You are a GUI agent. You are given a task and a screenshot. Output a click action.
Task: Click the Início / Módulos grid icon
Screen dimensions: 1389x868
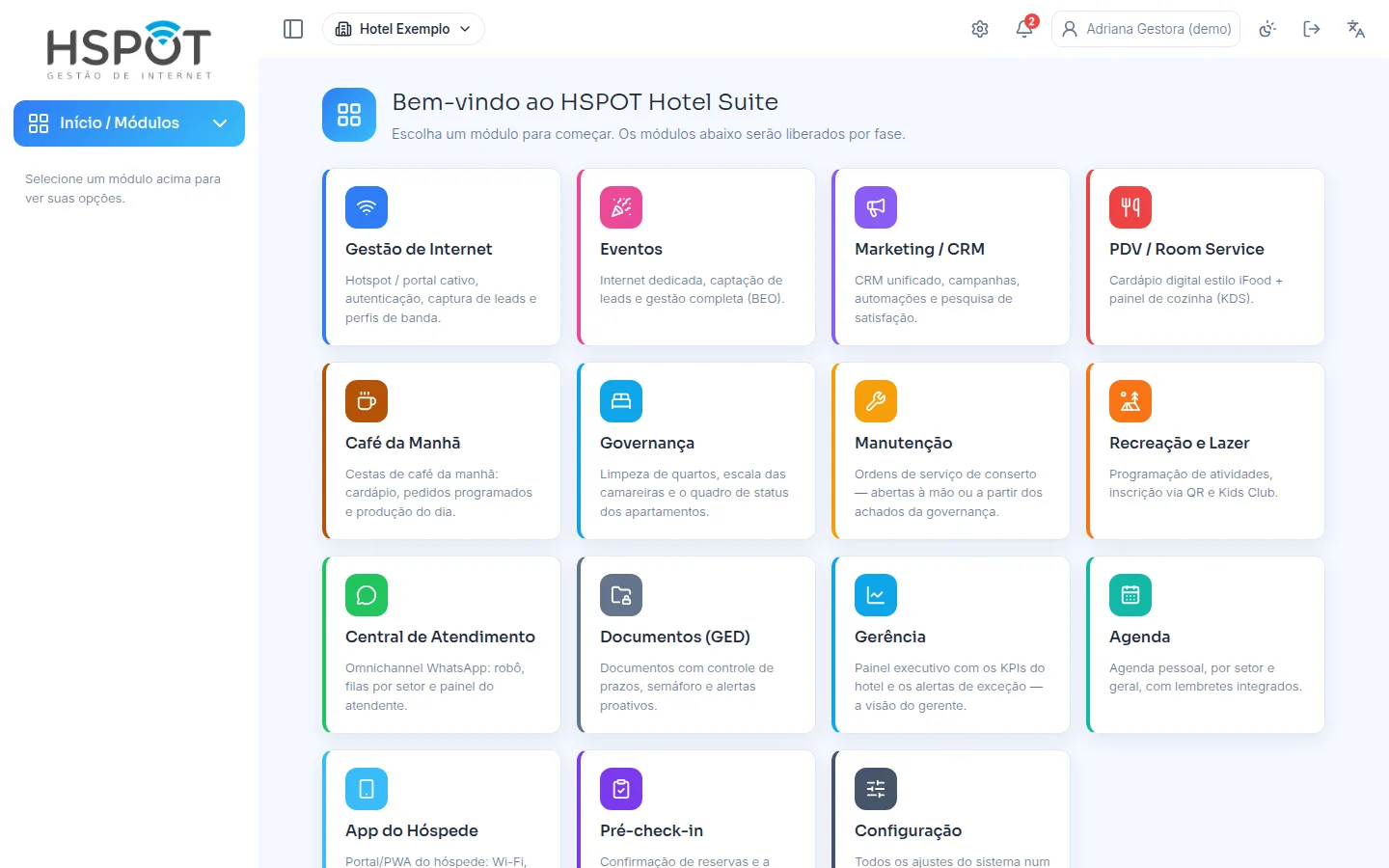[39, 123]
